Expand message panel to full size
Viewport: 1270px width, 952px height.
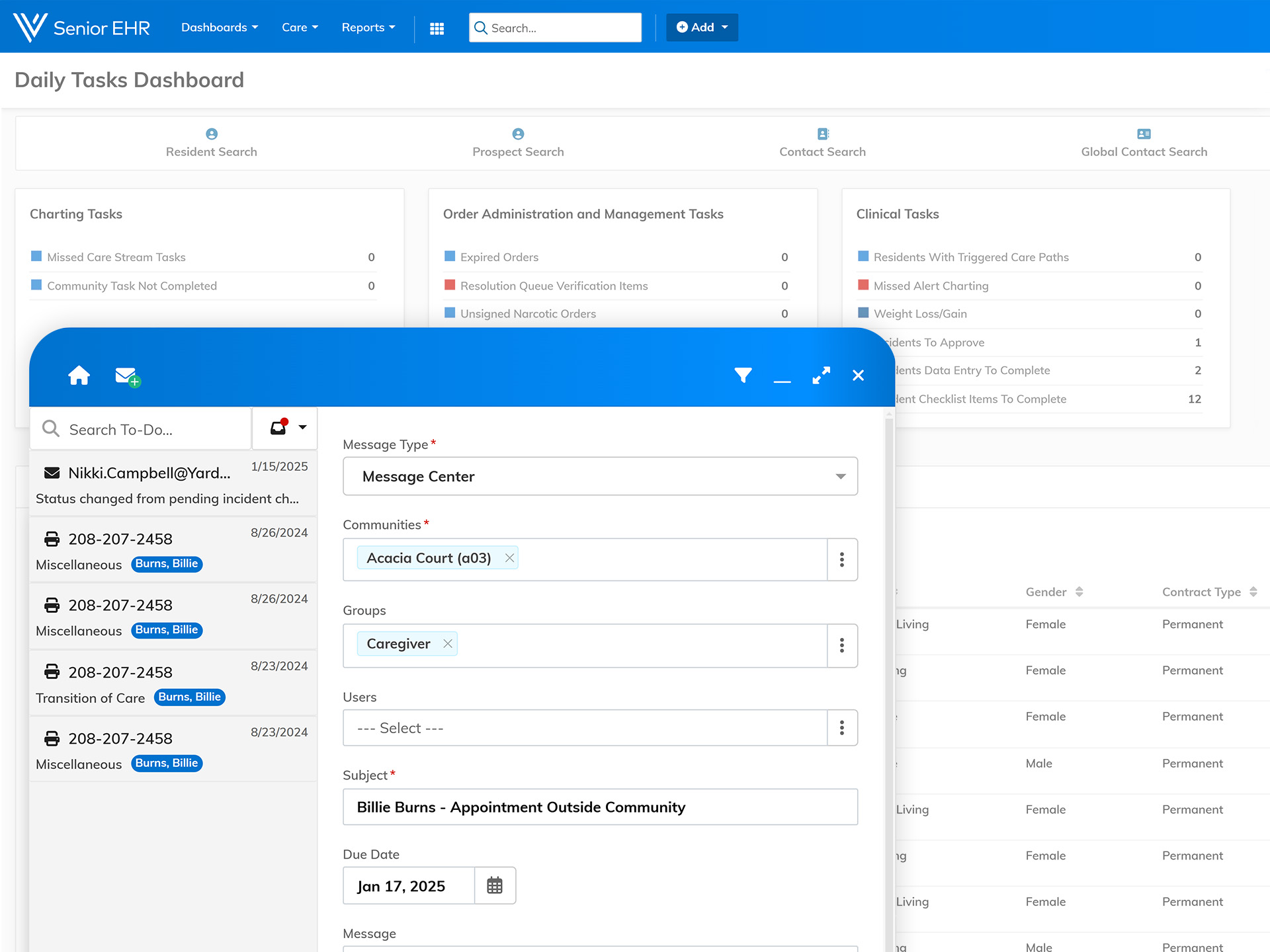821,376
